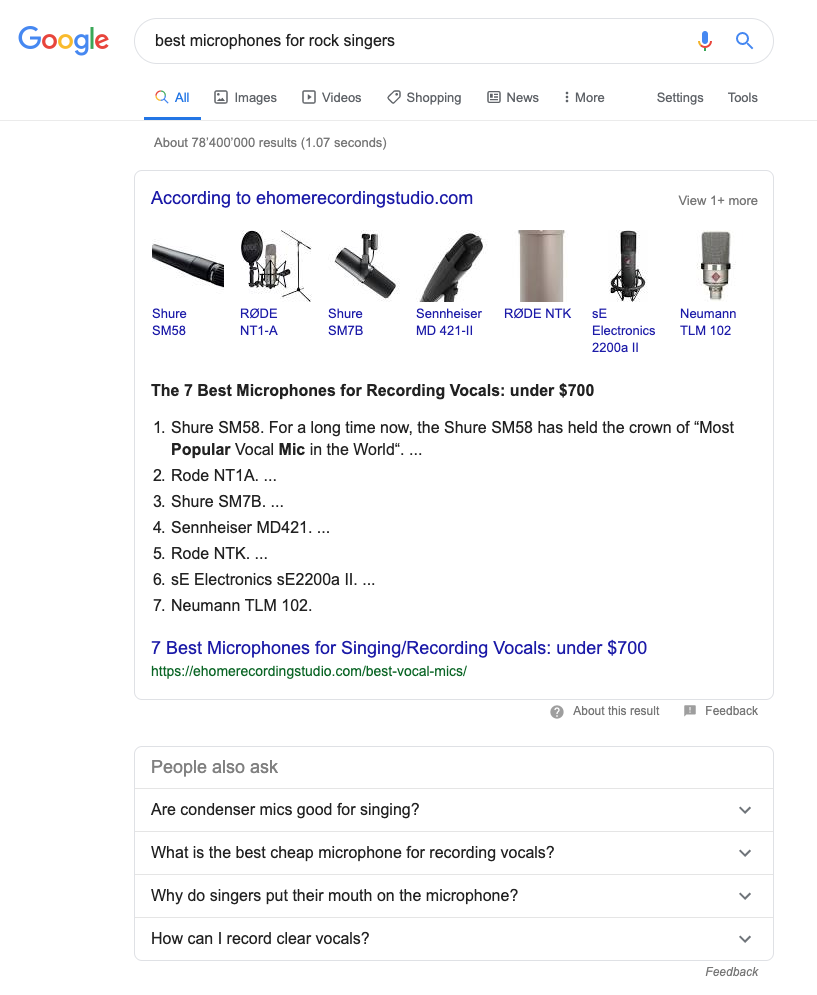
Task: Click the blue magnifier search icon
Action: (744, 41)
